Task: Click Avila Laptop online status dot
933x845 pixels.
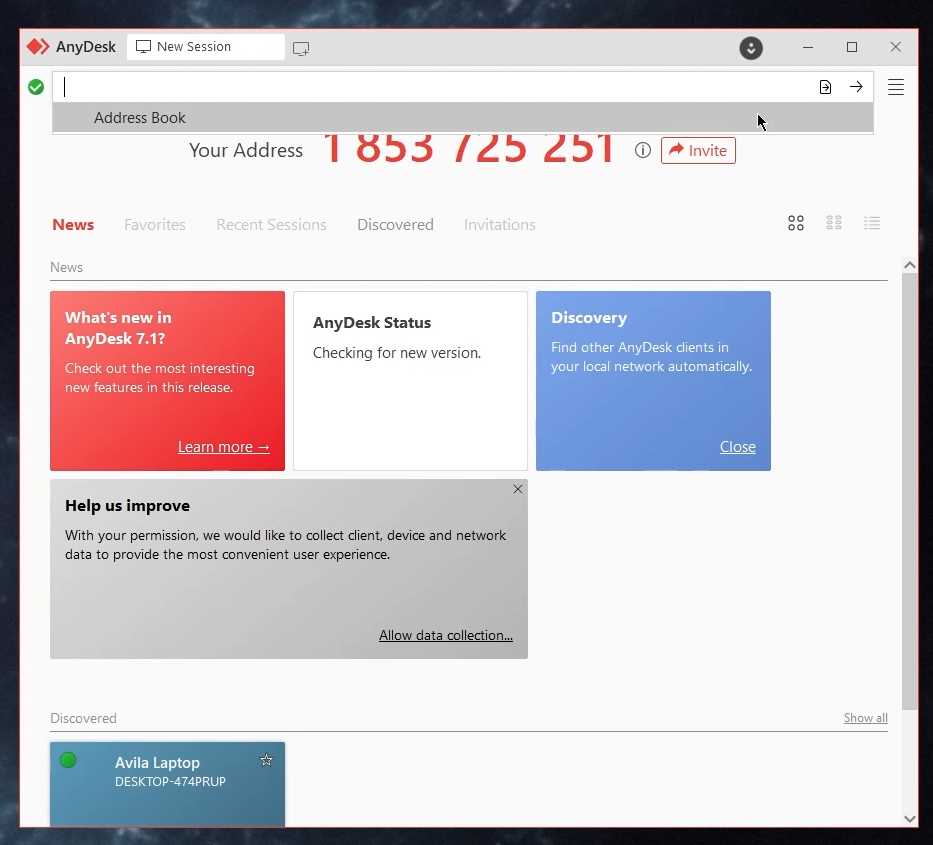Action: pos(68,760)
